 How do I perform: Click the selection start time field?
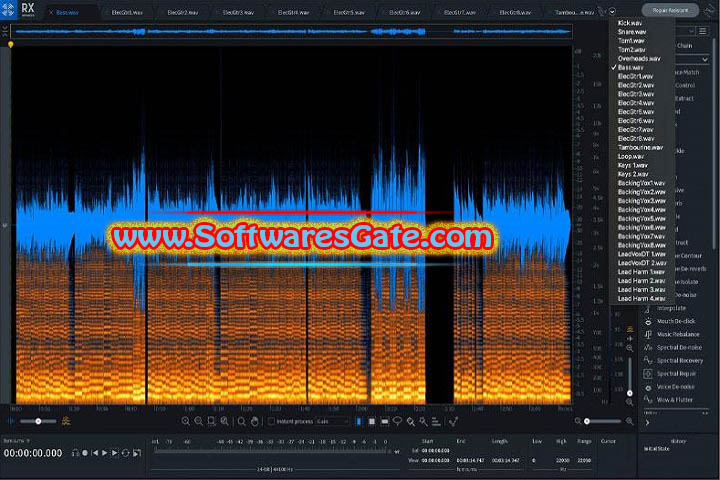435,451
